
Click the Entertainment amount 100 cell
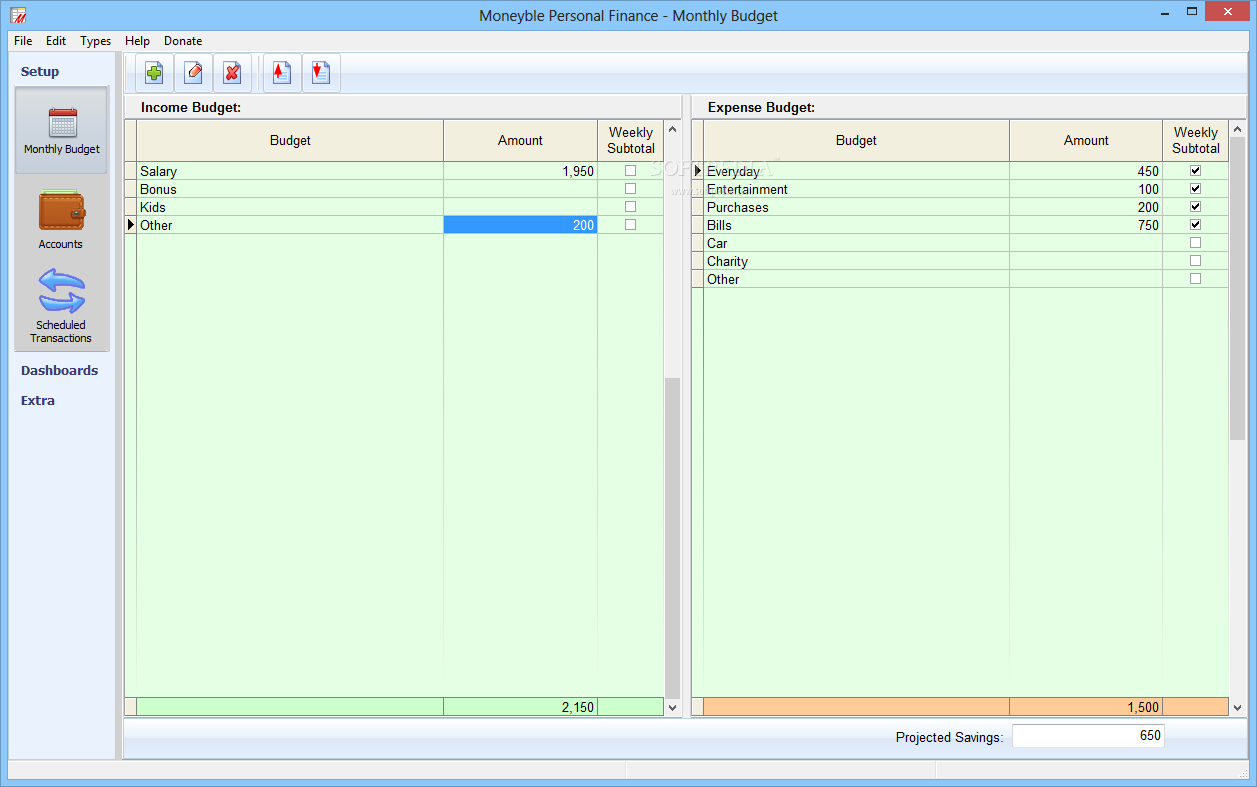[x=1086, y=189]
